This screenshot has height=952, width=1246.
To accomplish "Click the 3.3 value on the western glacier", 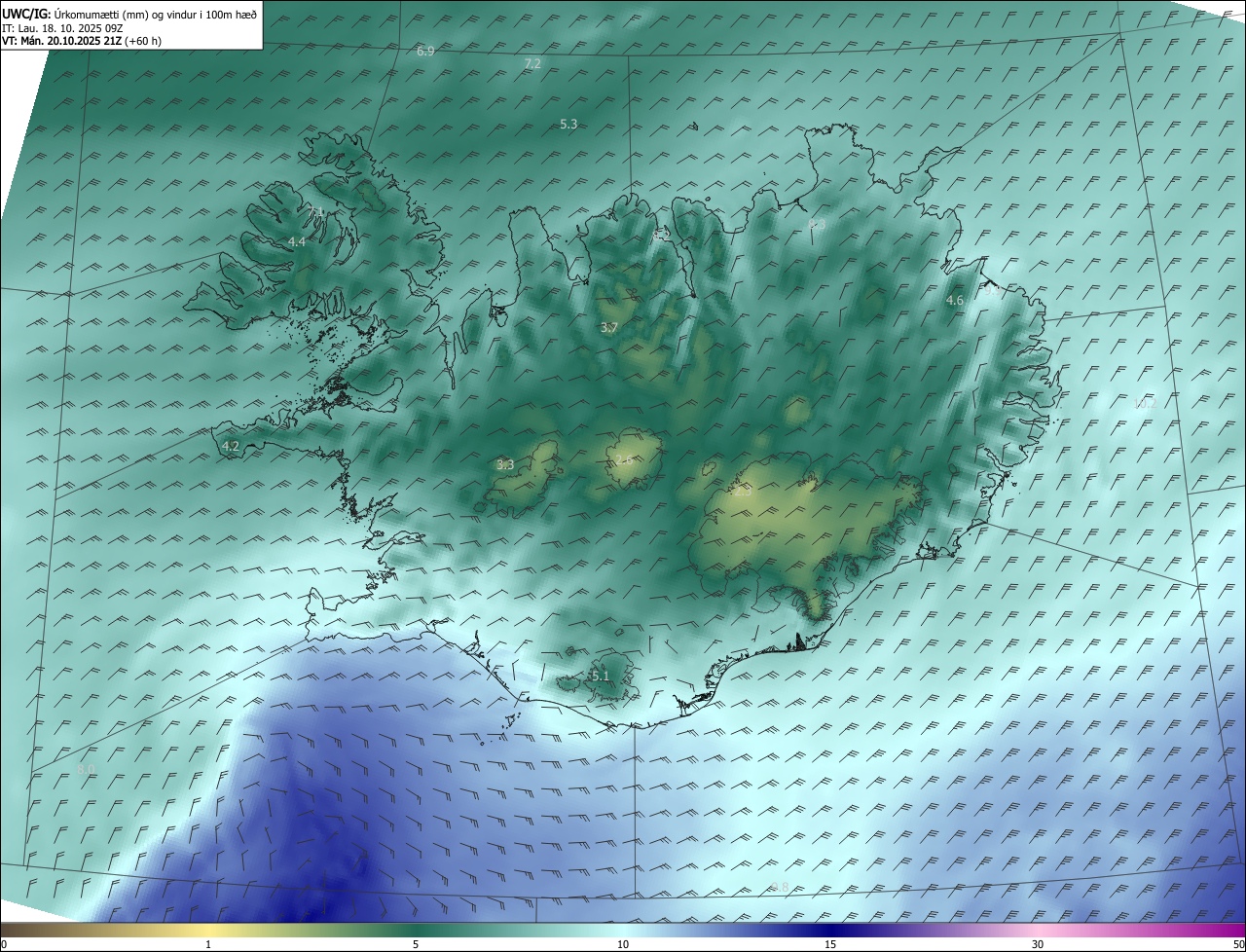I will (x=505, y=464).
